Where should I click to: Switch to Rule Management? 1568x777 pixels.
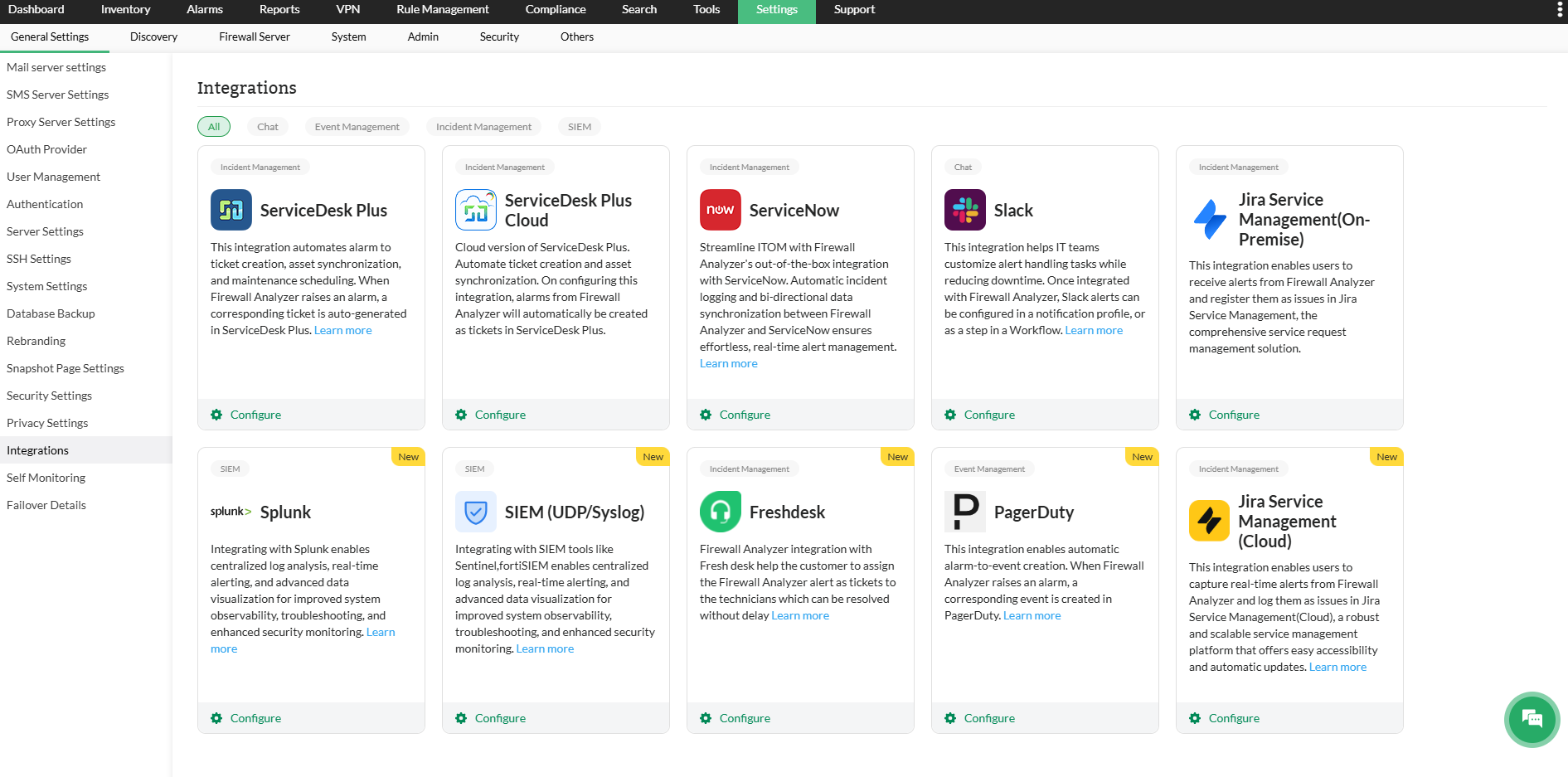click(443, 10)
